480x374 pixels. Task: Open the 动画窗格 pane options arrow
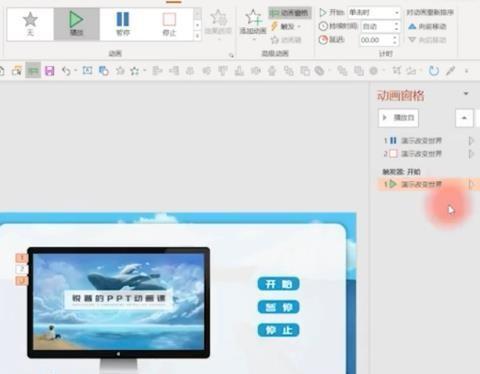coord(466,94)
